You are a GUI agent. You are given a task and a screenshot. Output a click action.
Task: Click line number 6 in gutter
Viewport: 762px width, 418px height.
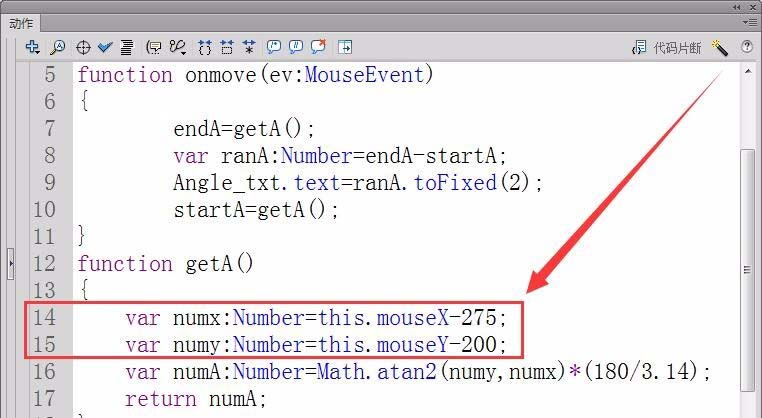pos(51,102)
